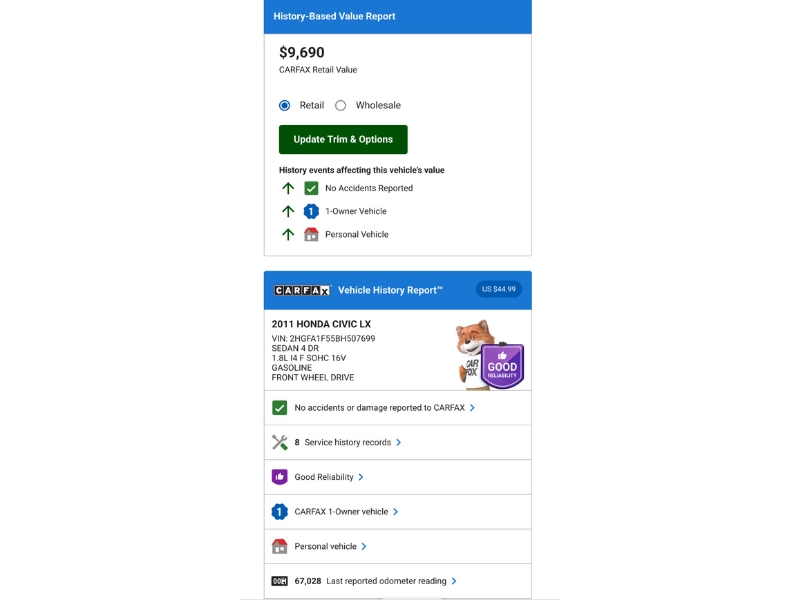Click the wrench service history icon
This screenshot has height=600, width=800.
point(280,442)
